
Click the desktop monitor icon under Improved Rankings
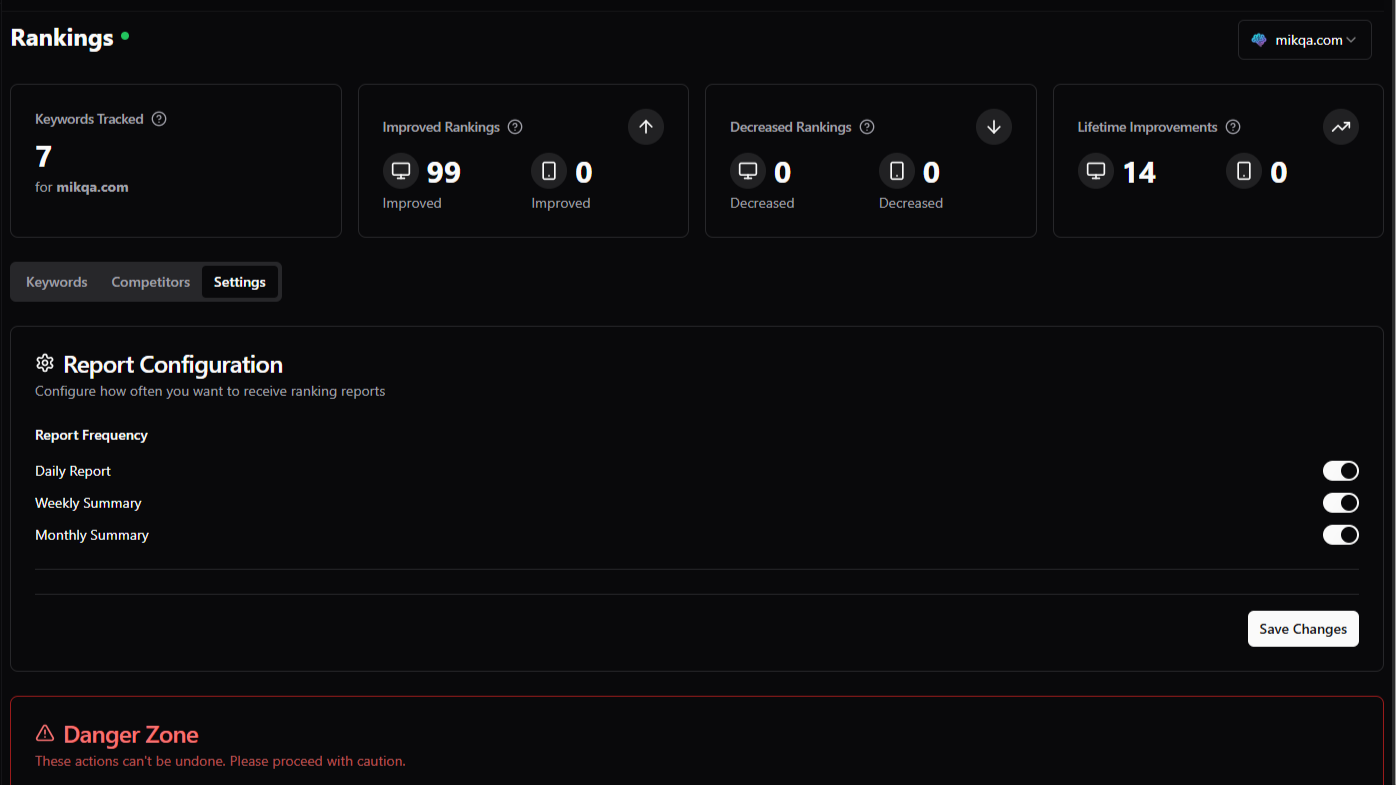point(401,172)
